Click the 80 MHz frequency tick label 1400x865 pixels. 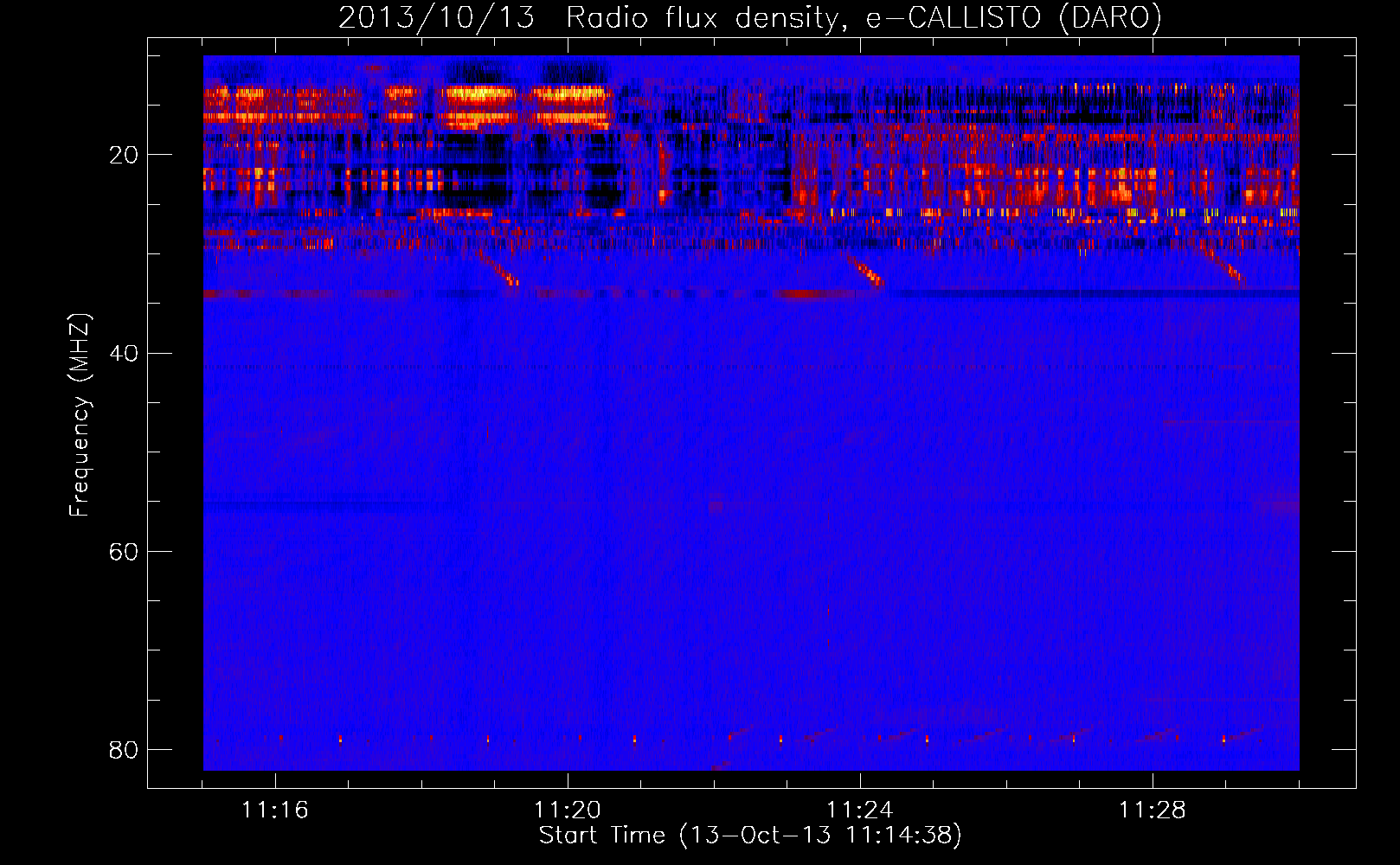[124, 749]
